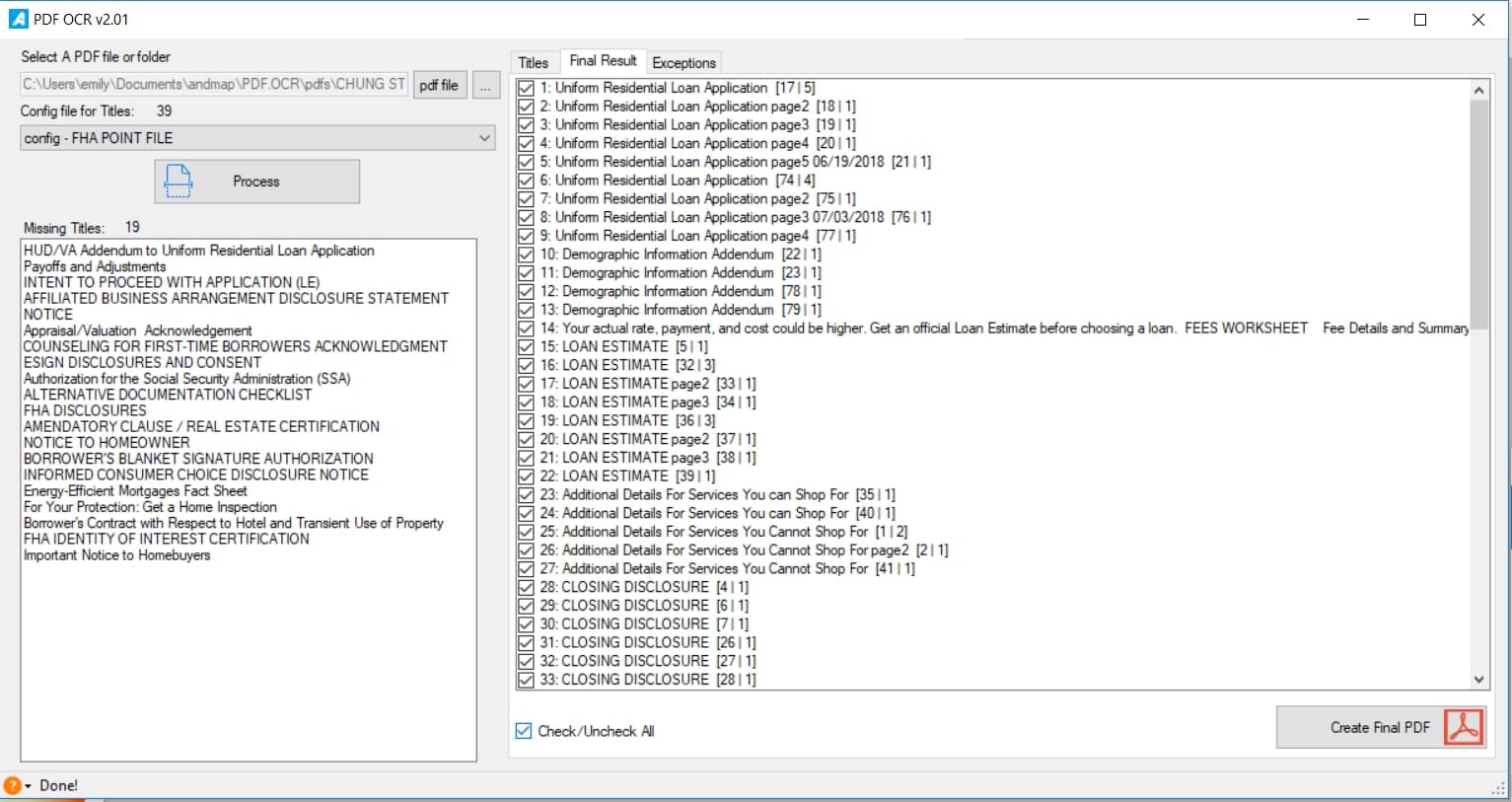Image resolution: width=1512 pixels, height=802 pixels.
Task: Open the browse '...' folder button
Action: click(485, 85)
